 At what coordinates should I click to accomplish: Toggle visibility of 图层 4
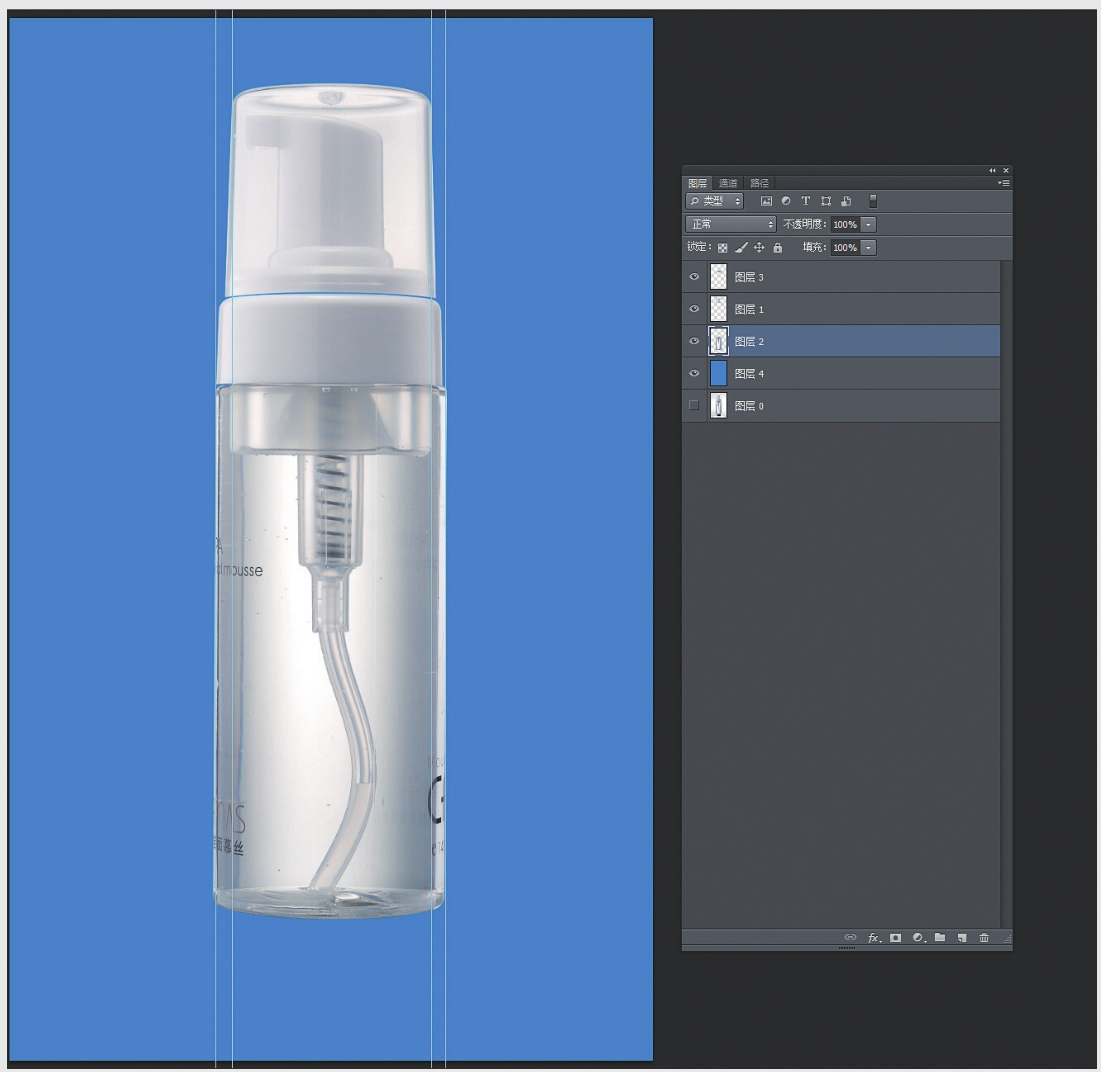tap(694, 373)
